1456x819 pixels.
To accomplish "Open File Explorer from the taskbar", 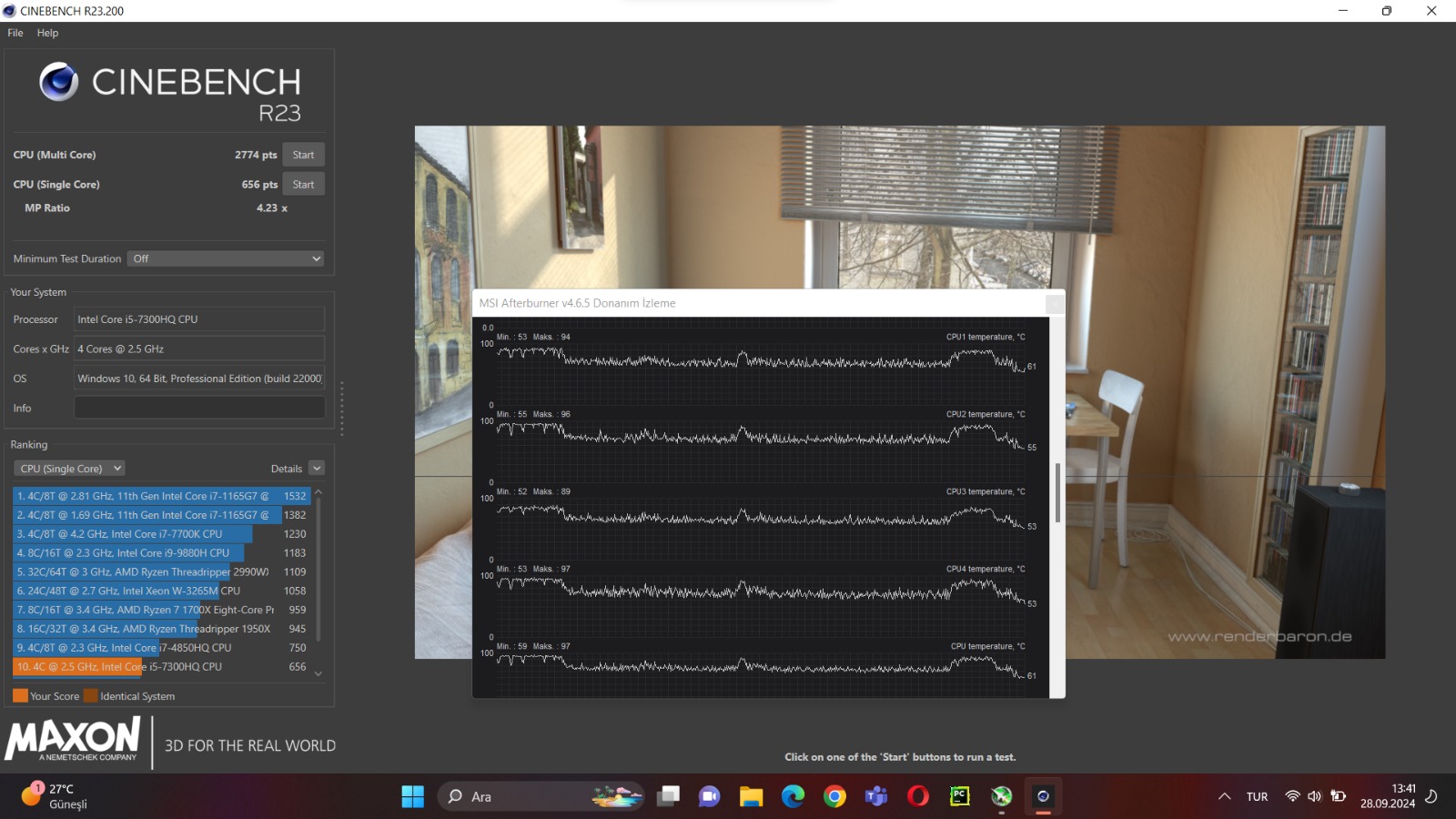I will click(x=751, y=796).
